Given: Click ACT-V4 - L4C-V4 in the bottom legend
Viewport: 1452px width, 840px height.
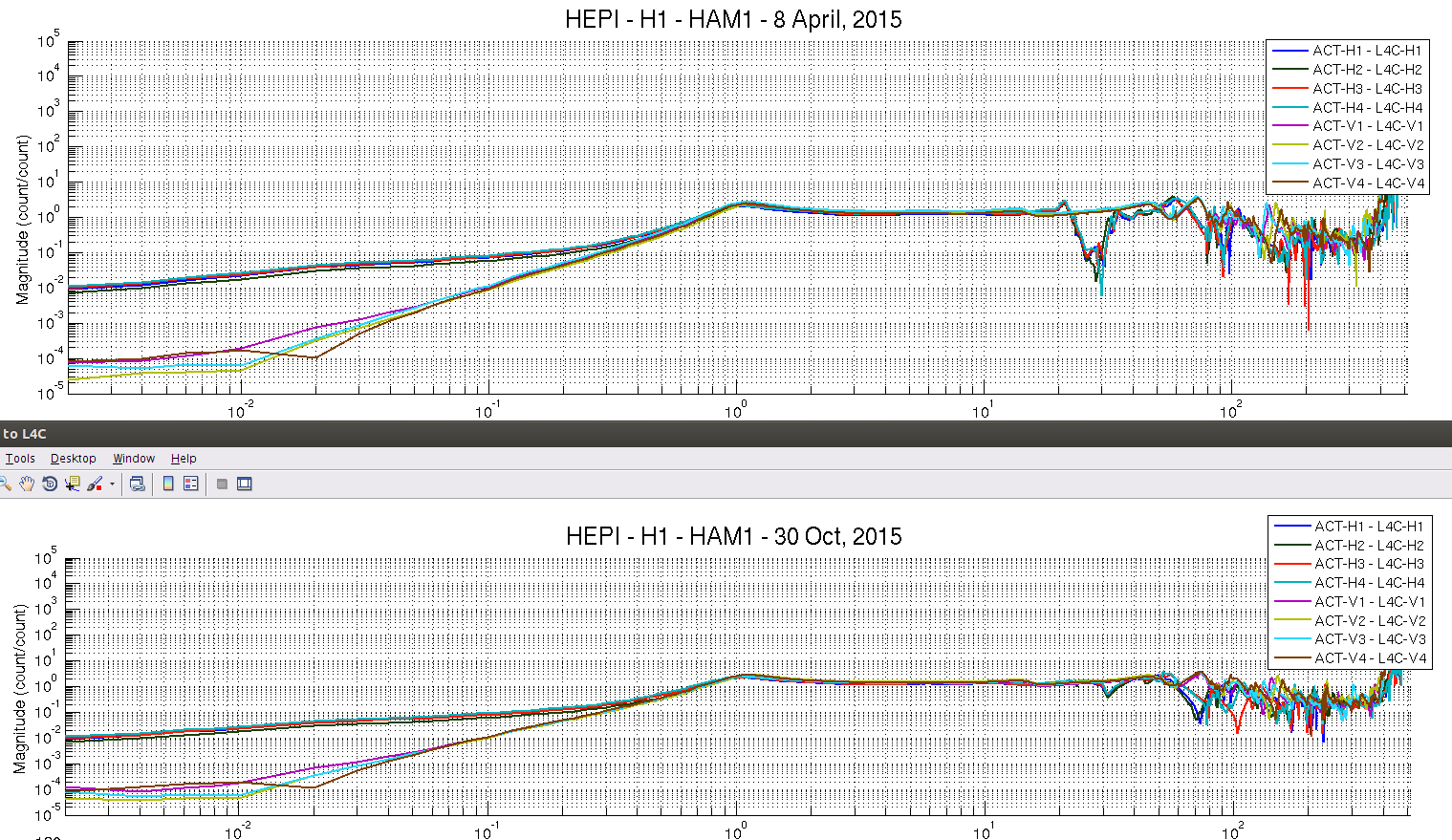Looking at the screenshot, I should tap(1369, 658).
